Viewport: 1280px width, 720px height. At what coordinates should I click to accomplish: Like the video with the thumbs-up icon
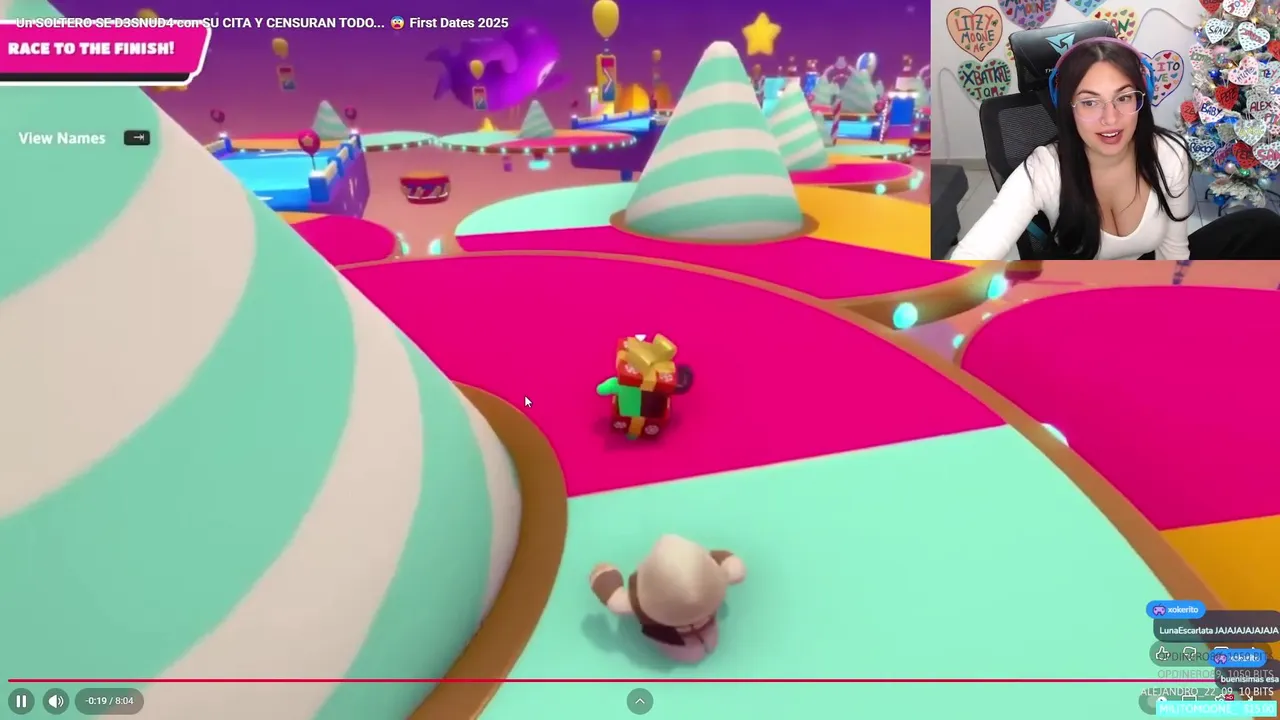(1162, 653)
